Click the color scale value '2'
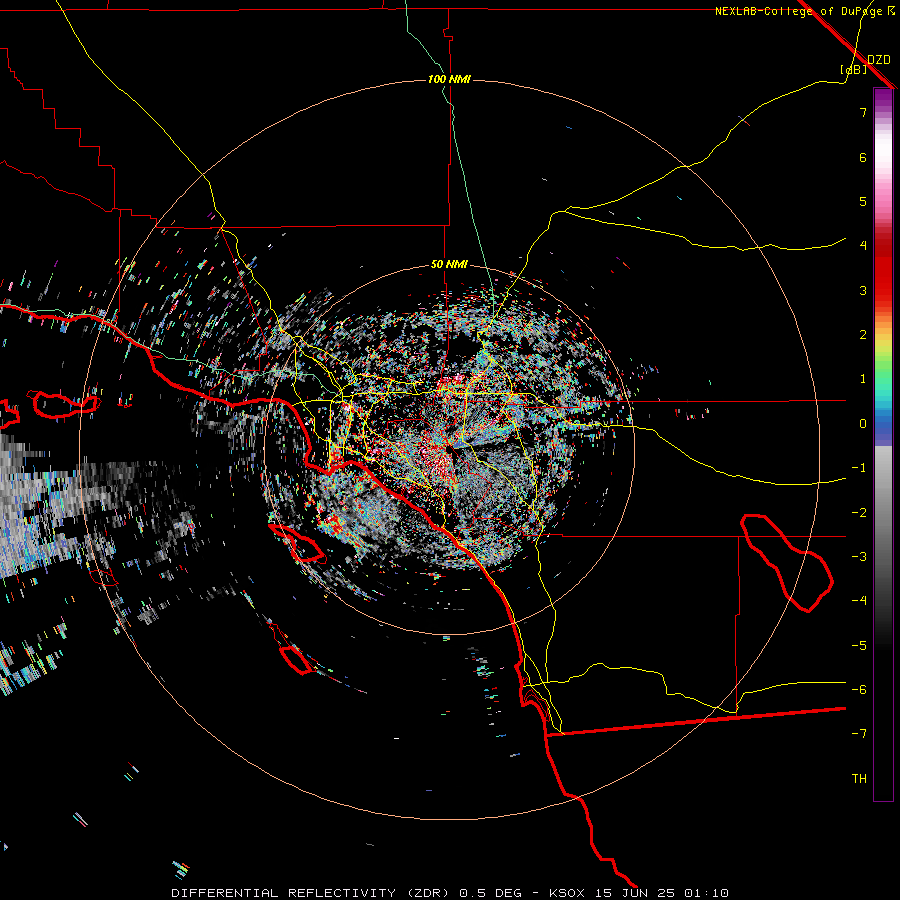 863,335
